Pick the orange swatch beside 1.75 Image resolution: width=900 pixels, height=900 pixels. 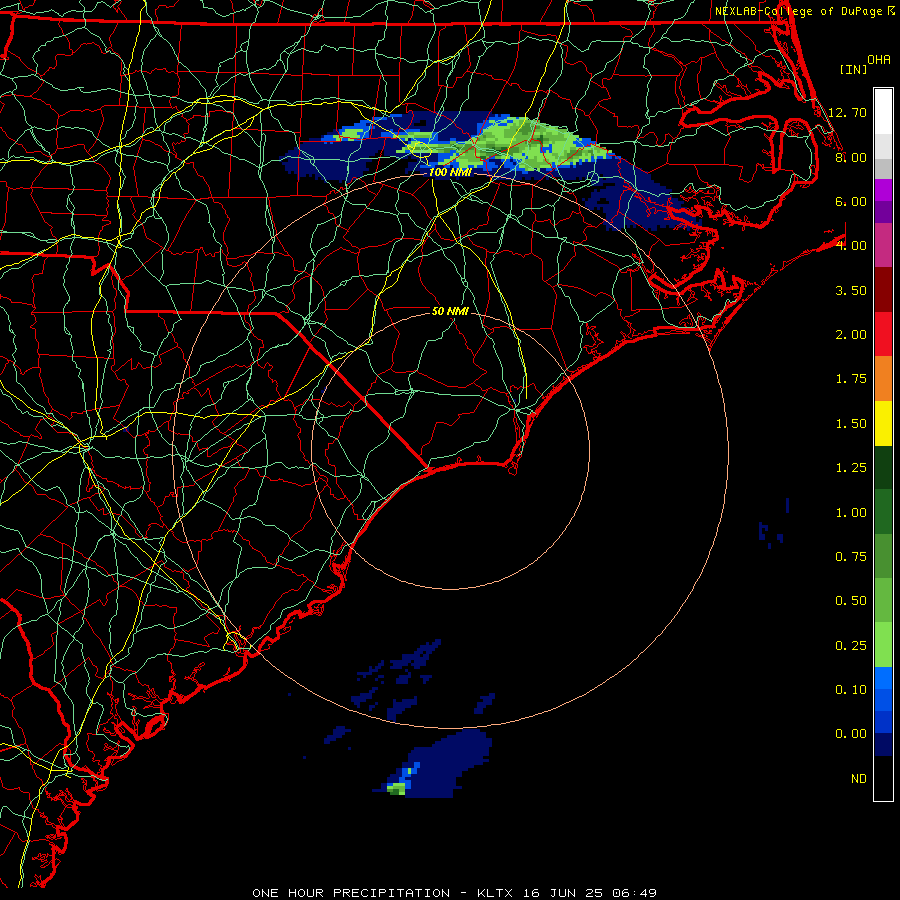coord(883,379)
